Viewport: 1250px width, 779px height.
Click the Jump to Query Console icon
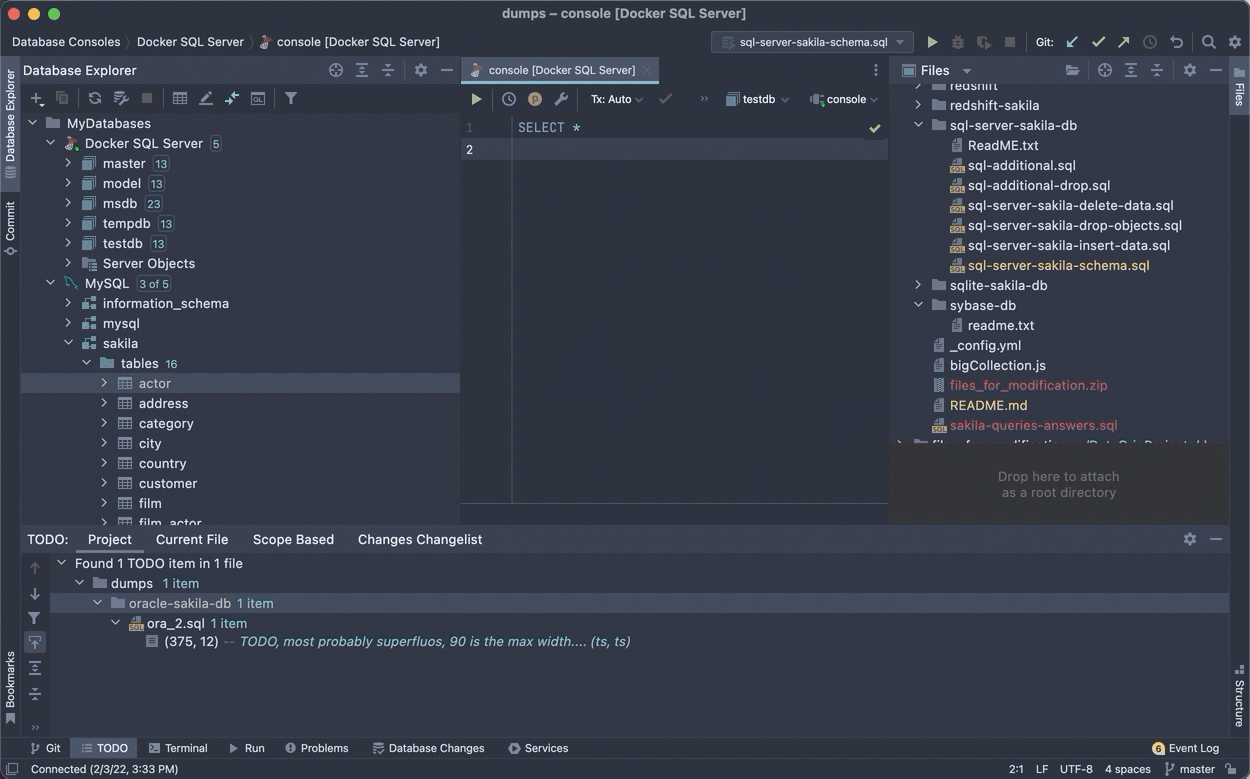click(258, 98)
